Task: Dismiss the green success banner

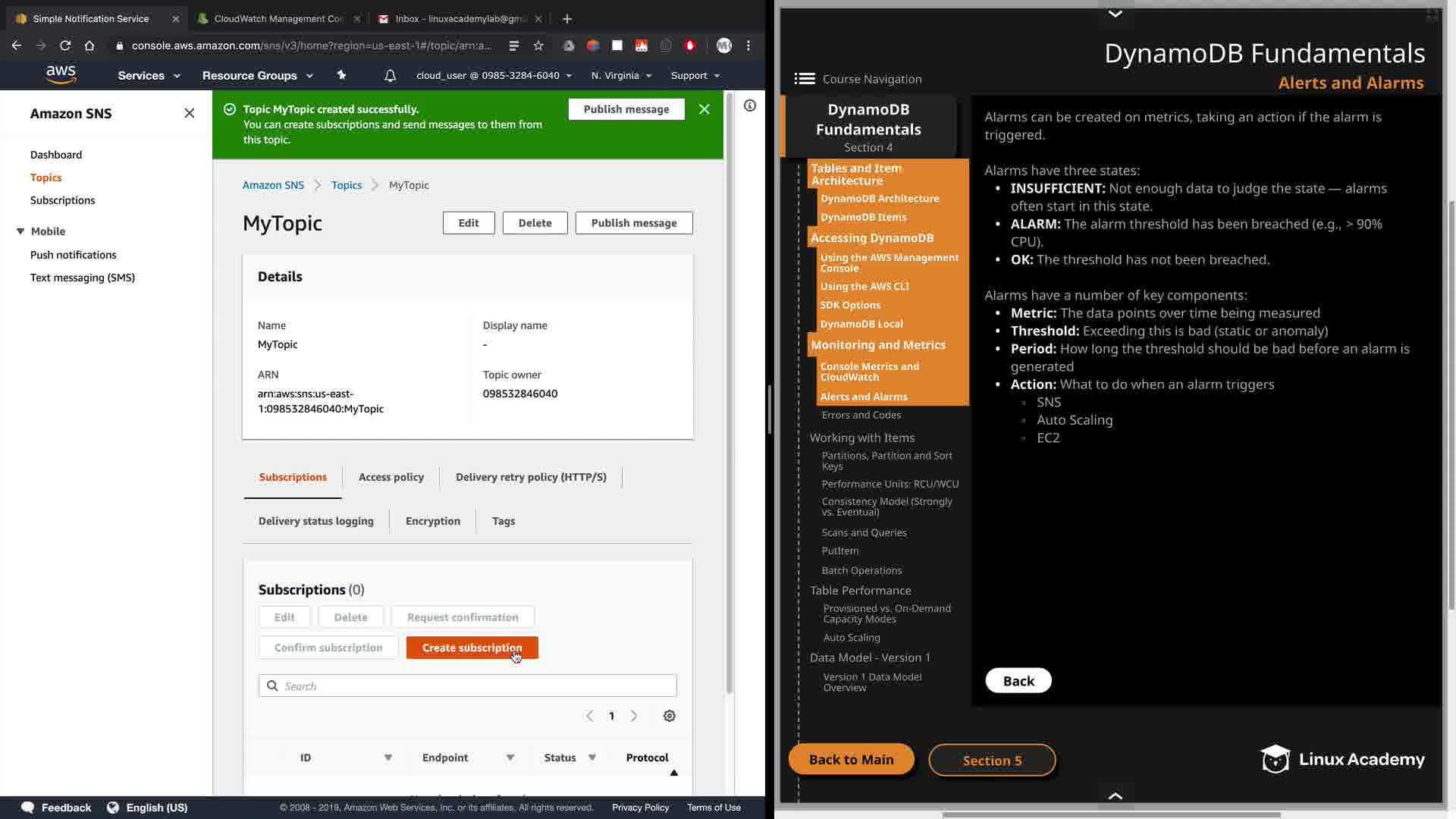Action: [704, 109]
